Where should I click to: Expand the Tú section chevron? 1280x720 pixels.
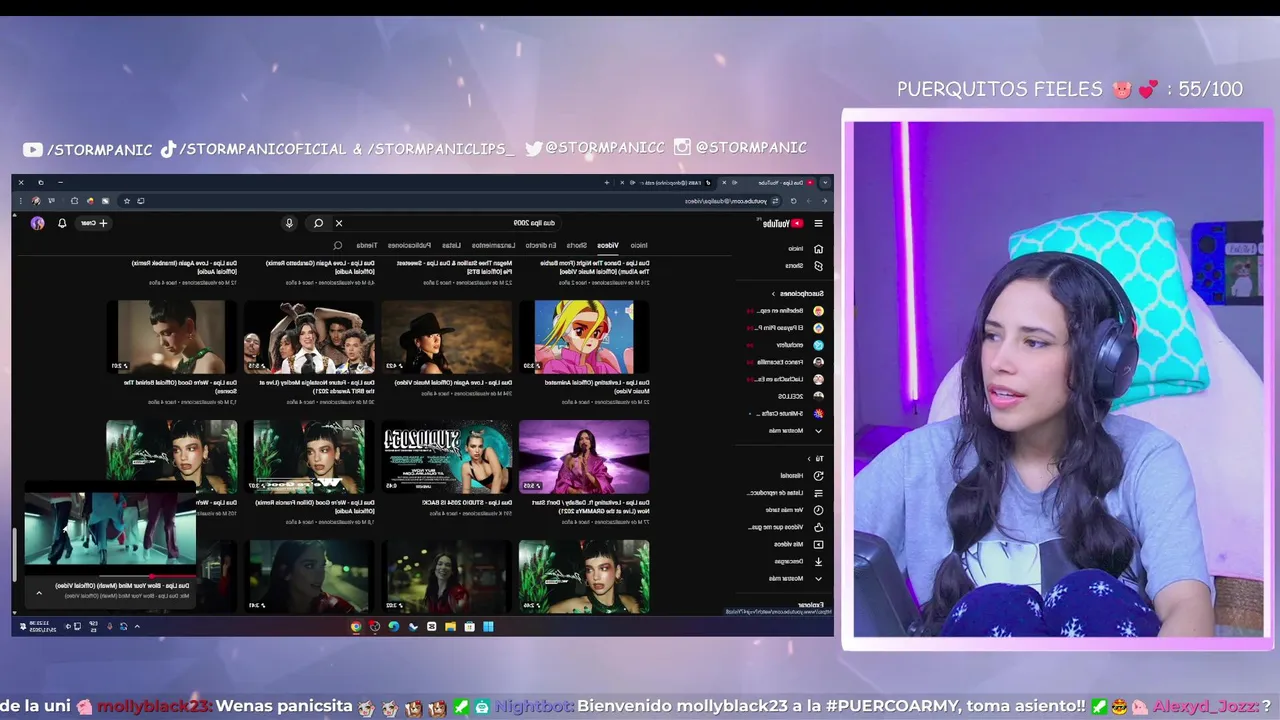point(809,459)
